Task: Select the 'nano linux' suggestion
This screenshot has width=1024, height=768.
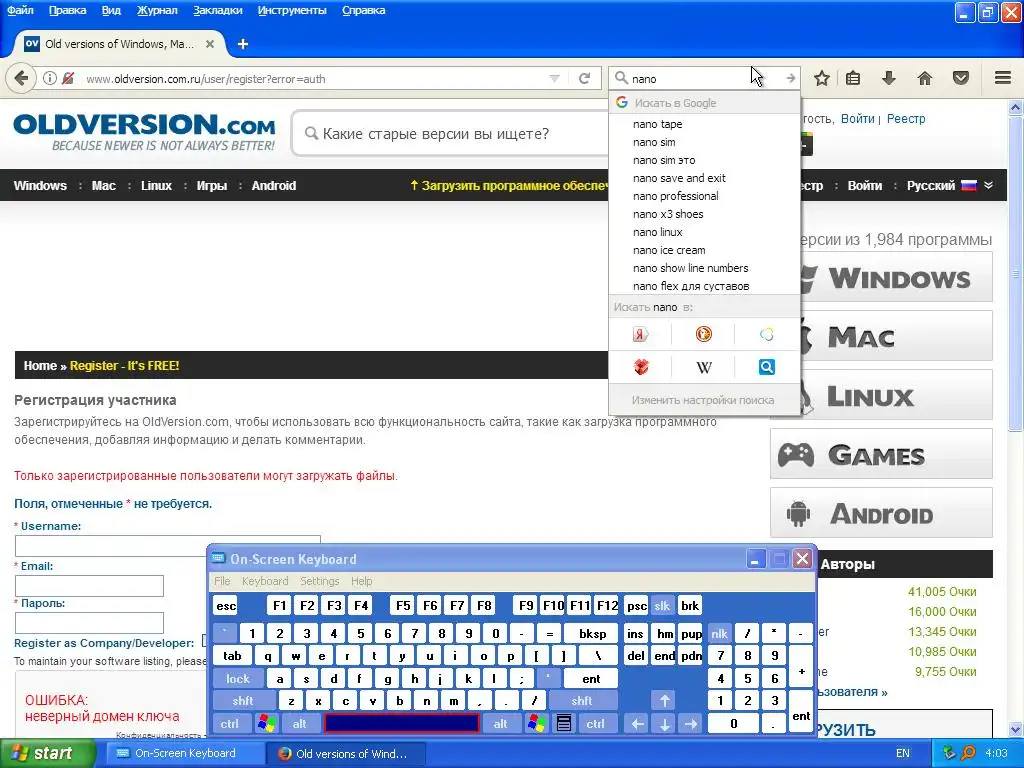Action: click(704, 232)
